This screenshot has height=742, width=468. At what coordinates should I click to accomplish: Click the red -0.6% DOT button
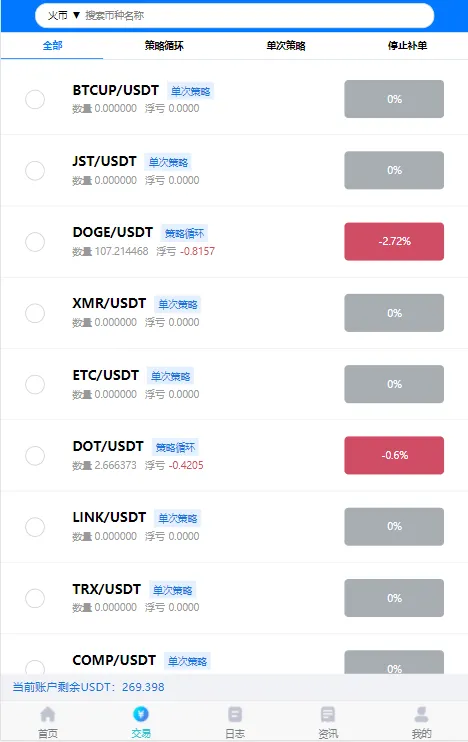[x=394, y=455]
